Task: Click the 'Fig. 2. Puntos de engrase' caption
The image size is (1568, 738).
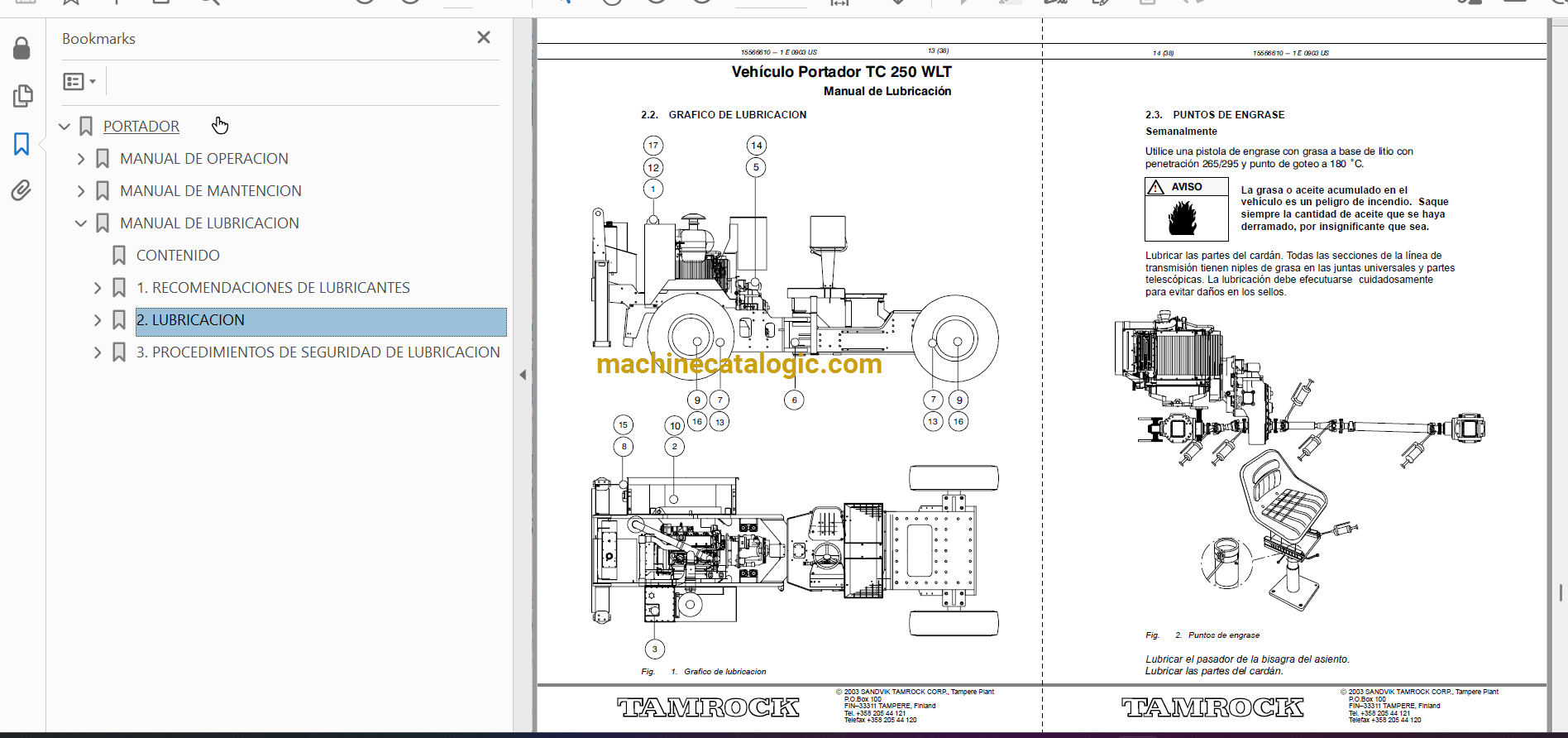Action: tap(1202, 635)
